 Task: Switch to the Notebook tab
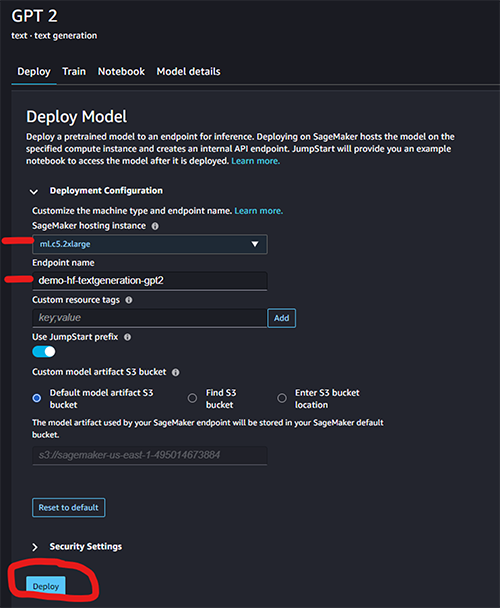pos(121,72)
